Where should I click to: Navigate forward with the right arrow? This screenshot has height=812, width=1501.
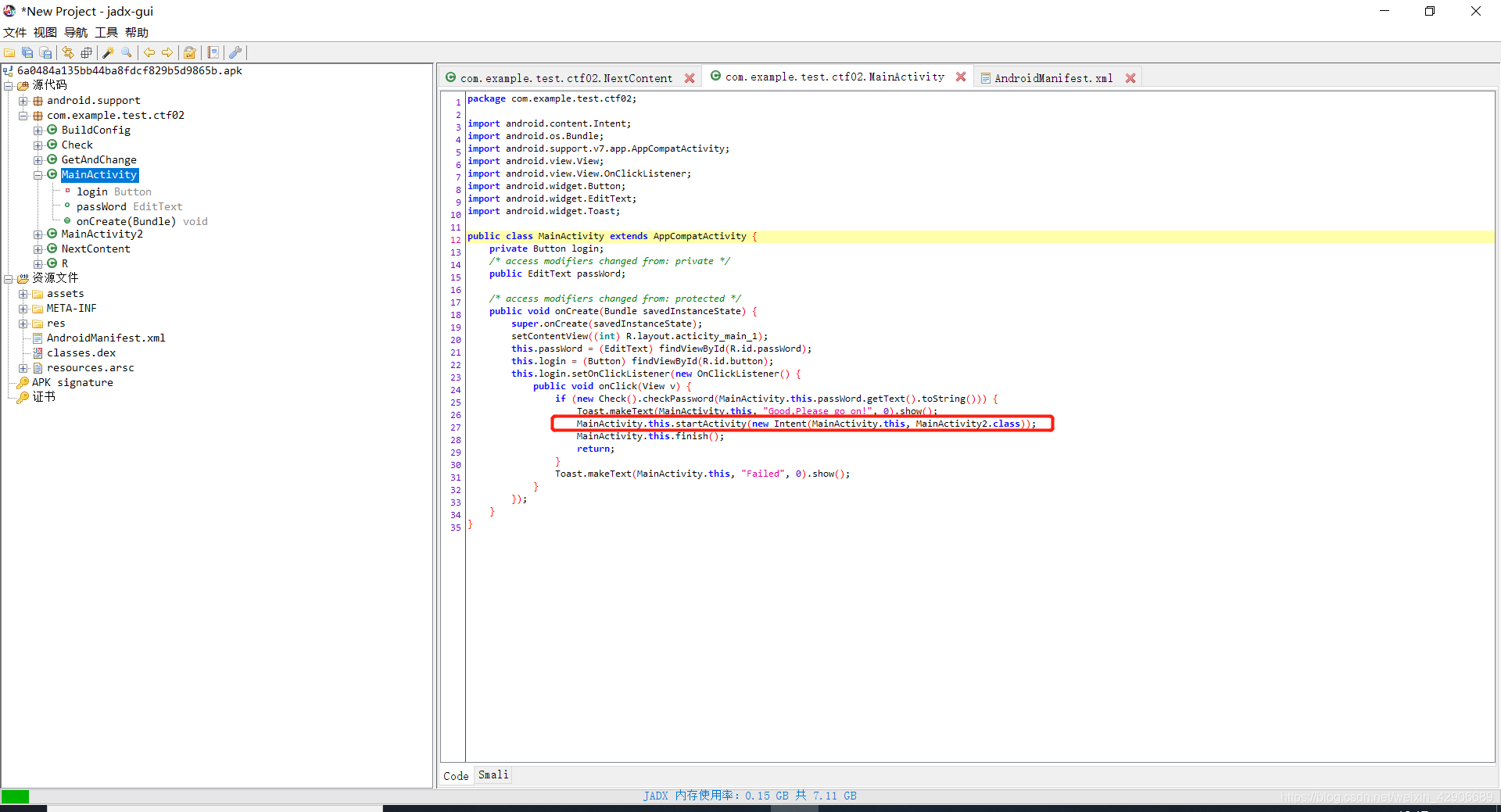167,52
